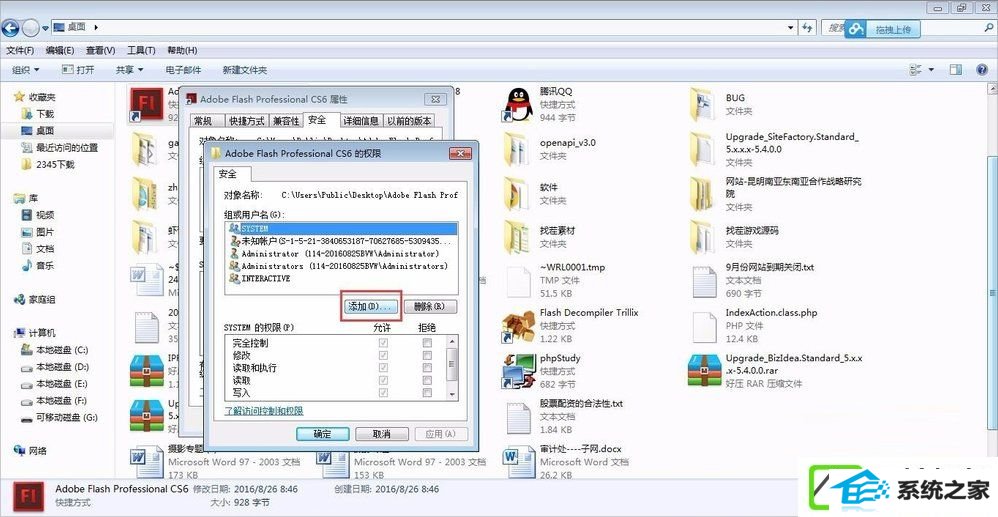Open the 帮助(H) menu
998x517 pixels.
(182, 50)
